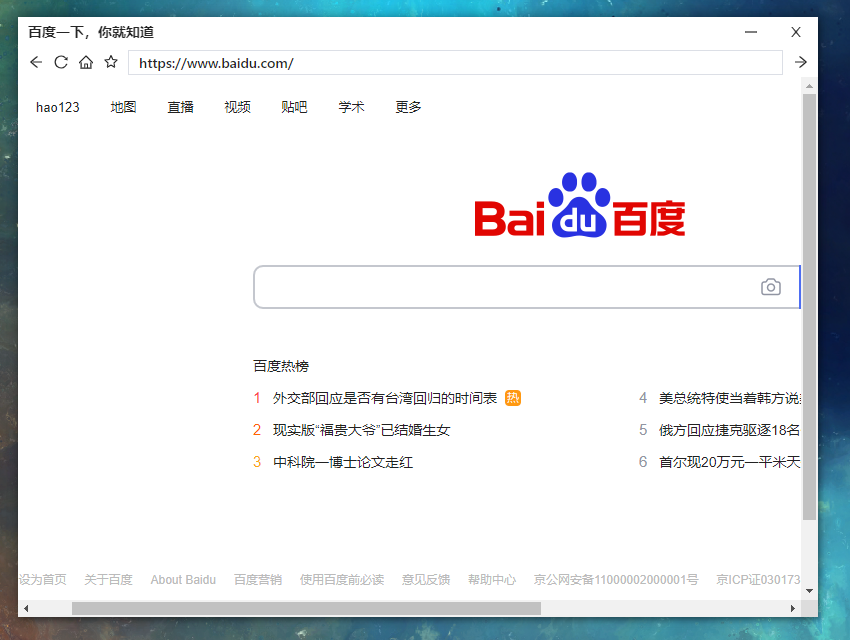Reload the page with the refresh icon

[61, 62]
